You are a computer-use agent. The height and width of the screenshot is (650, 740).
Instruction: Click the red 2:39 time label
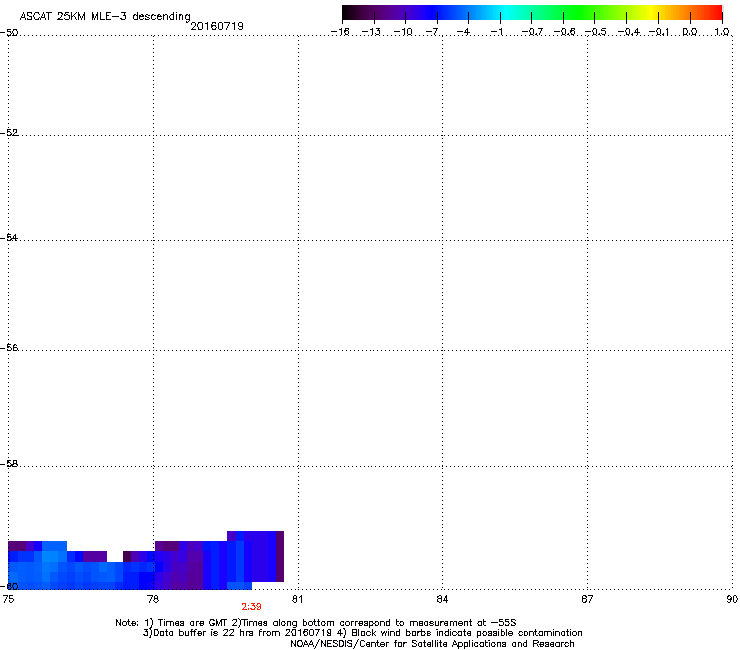coord(251,607)
